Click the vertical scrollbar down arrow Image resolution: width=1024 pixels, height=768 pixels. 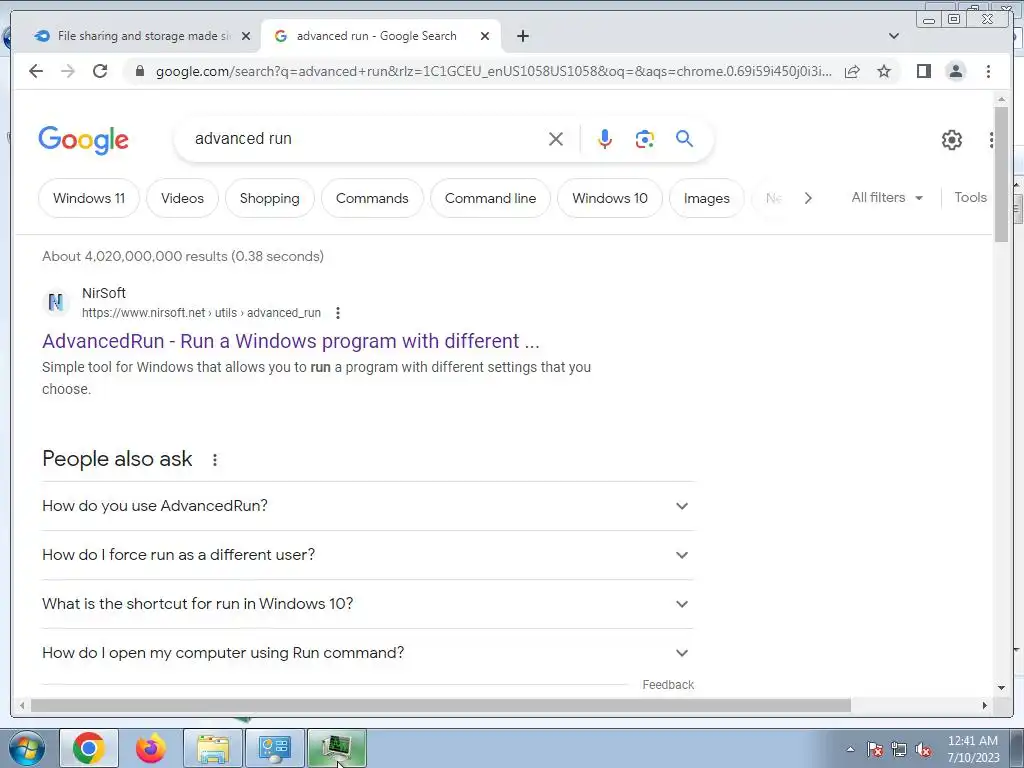click(x=1002, y=688)
